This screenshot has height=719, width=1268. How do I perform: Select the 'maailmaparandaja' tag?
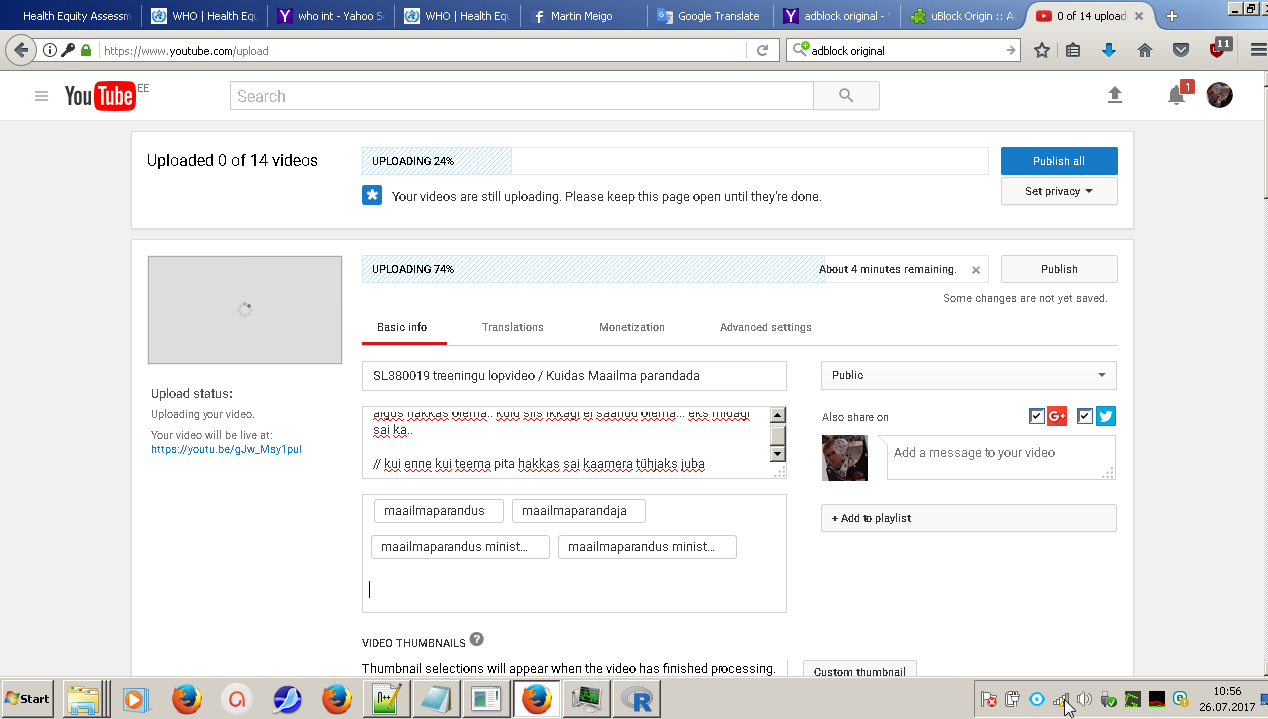tap(578, 511)
